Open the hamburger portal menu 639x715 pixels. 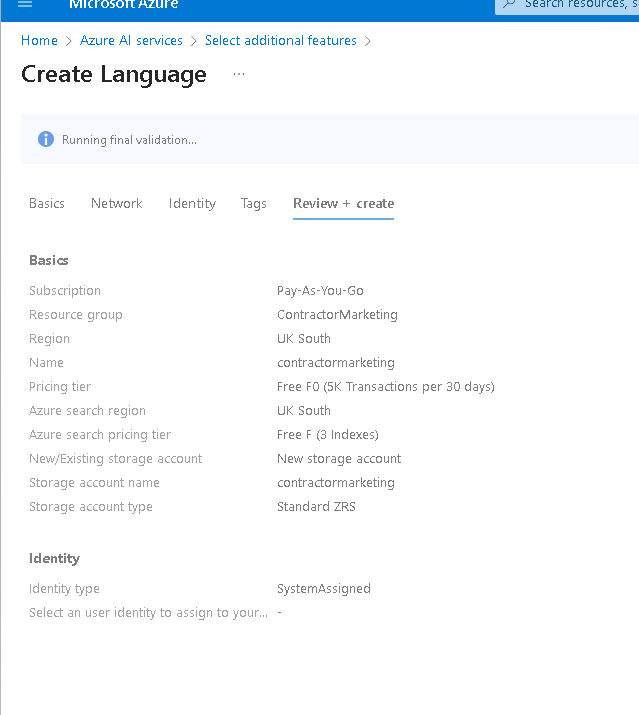tap(25, 4)
